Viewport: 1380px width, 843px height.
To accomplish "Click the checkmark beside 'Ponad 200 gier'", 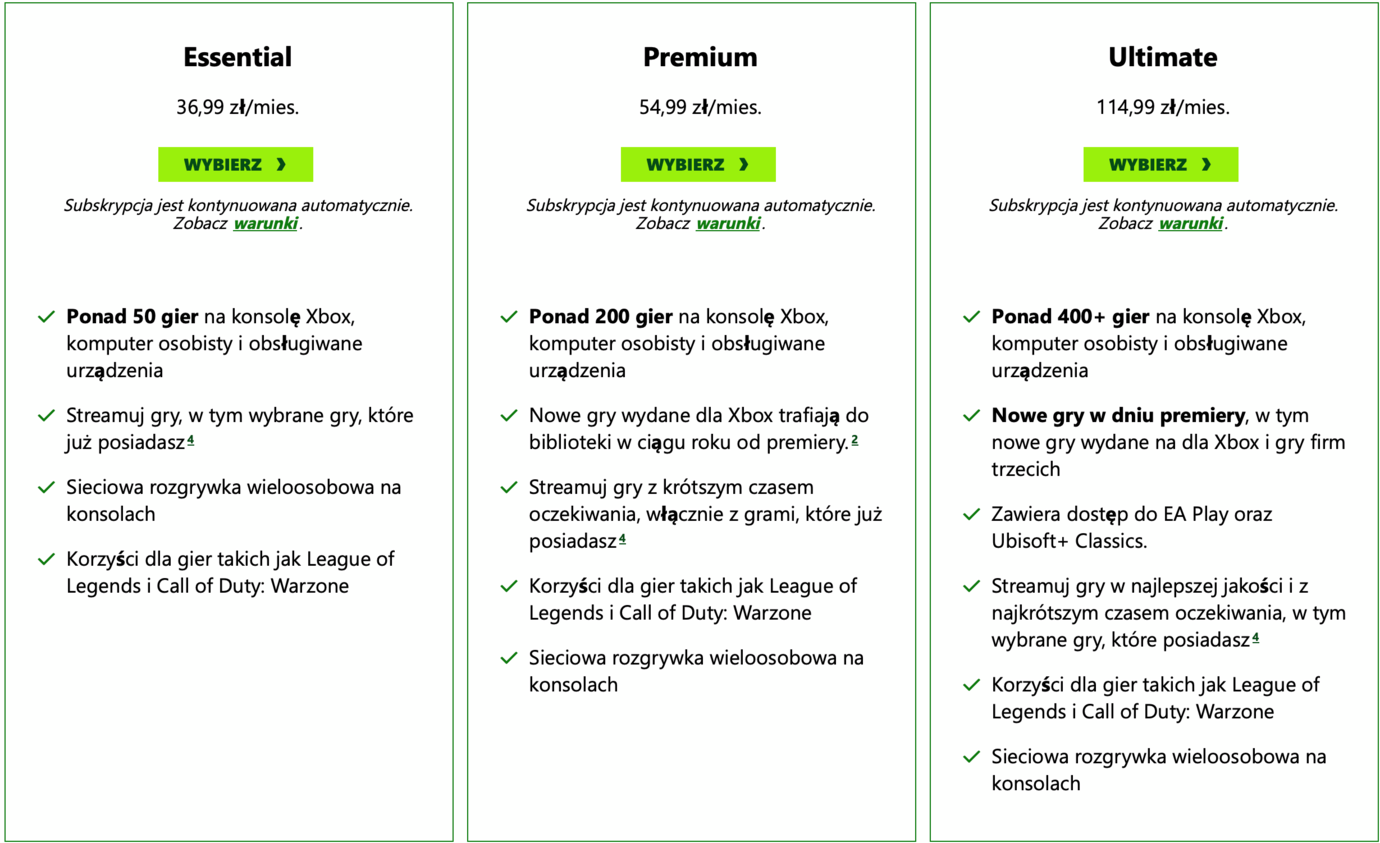I will [x=508, y=317].
